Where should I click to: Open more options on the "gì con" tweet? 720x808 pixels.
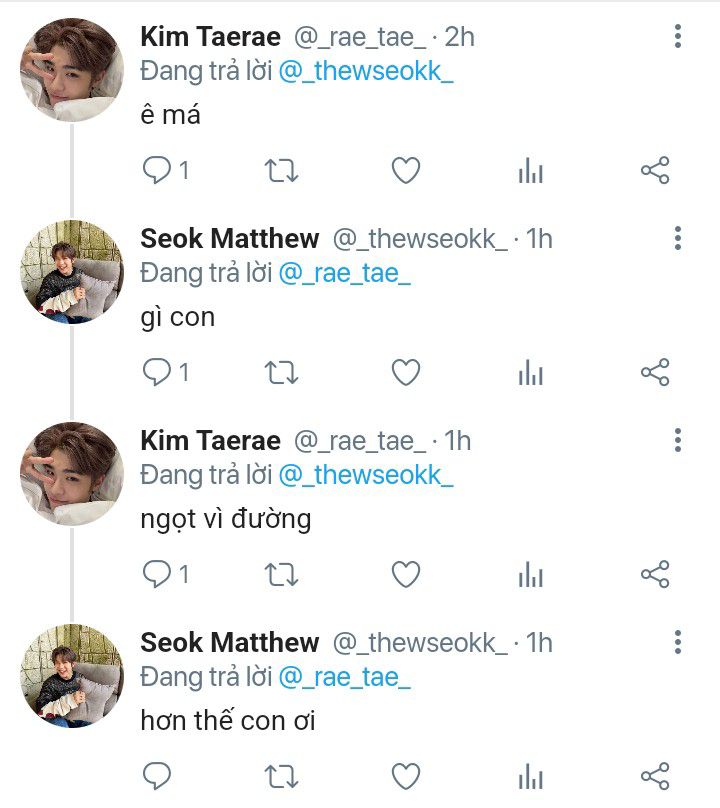678,238
